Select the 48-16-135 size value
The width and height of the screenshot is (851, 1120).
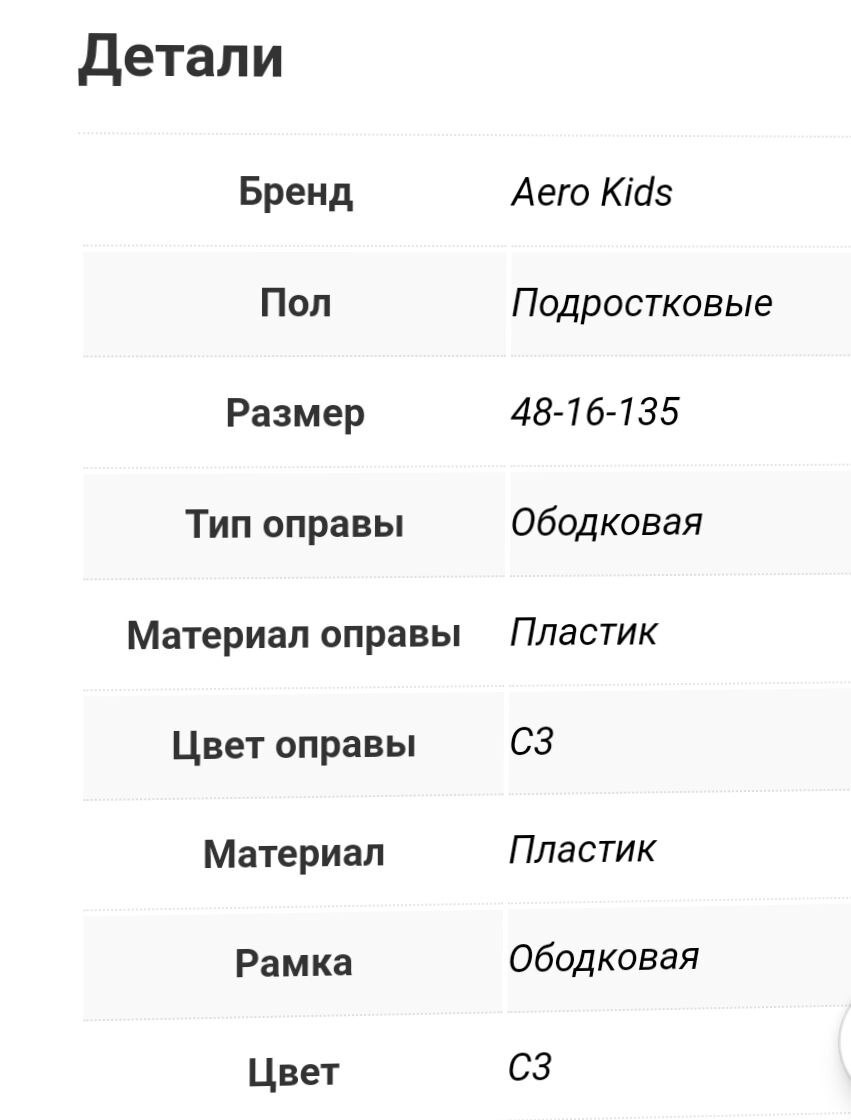point(595,411)
